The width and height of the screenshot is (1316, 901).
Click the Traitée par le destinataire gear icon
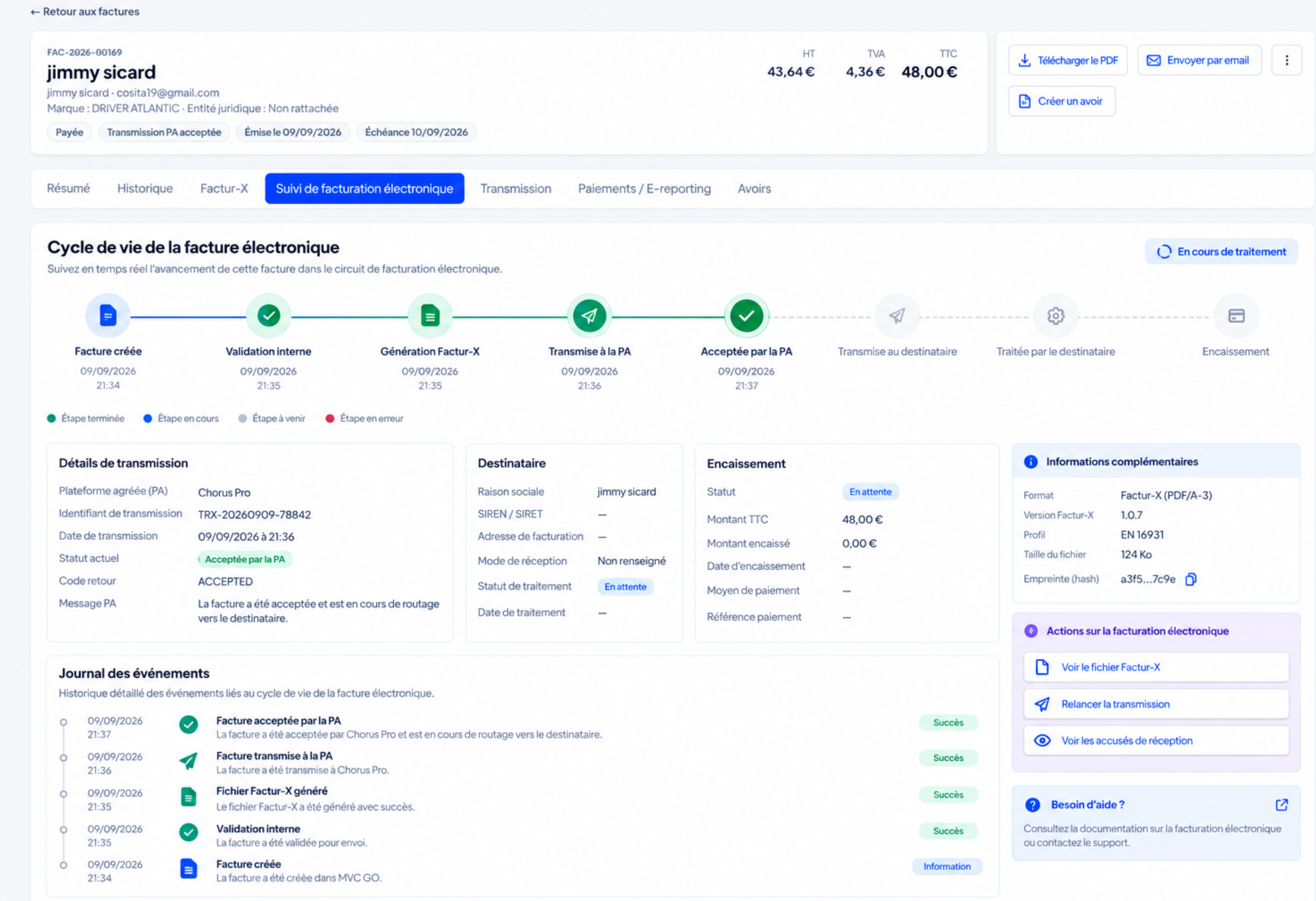1055,315
